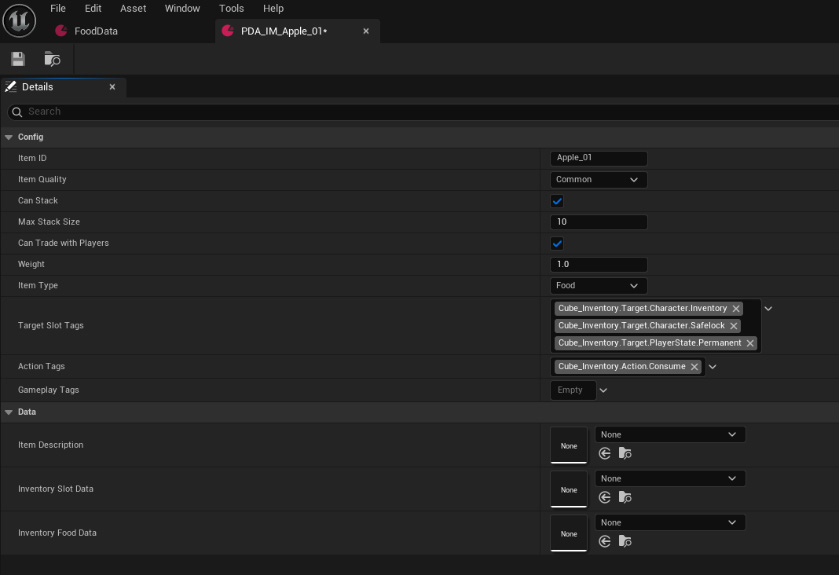Screen dimensions: 839x575
Task: Click the PDA_IM_Apple_01 tab asset icon
Action: [228, 31]
